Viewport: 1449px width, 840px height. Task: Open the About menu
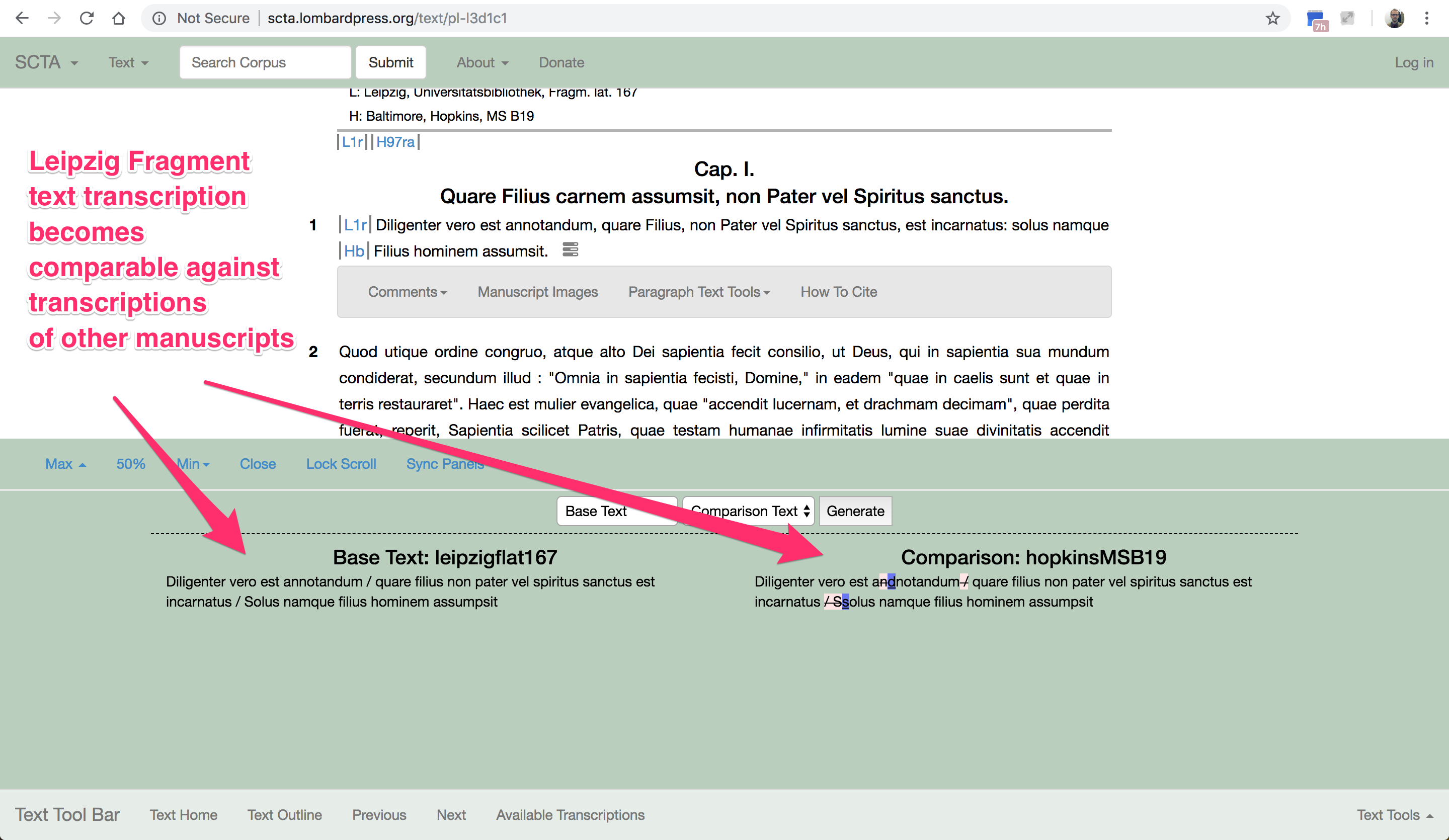coord(482,62)
